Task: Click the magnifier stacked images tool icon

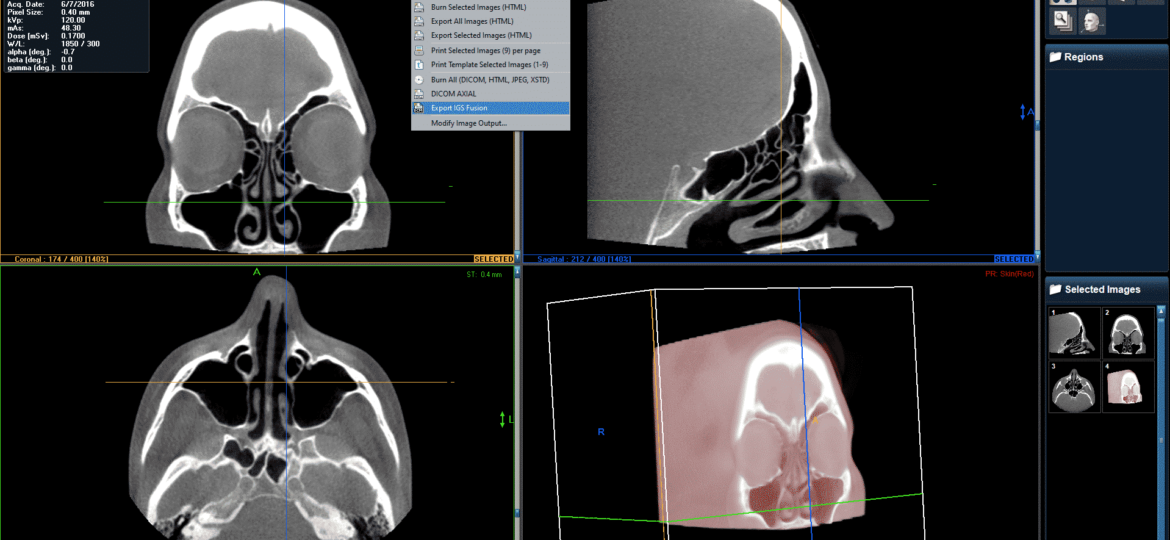Action: pyautogui.click(x=1062, y=21)
